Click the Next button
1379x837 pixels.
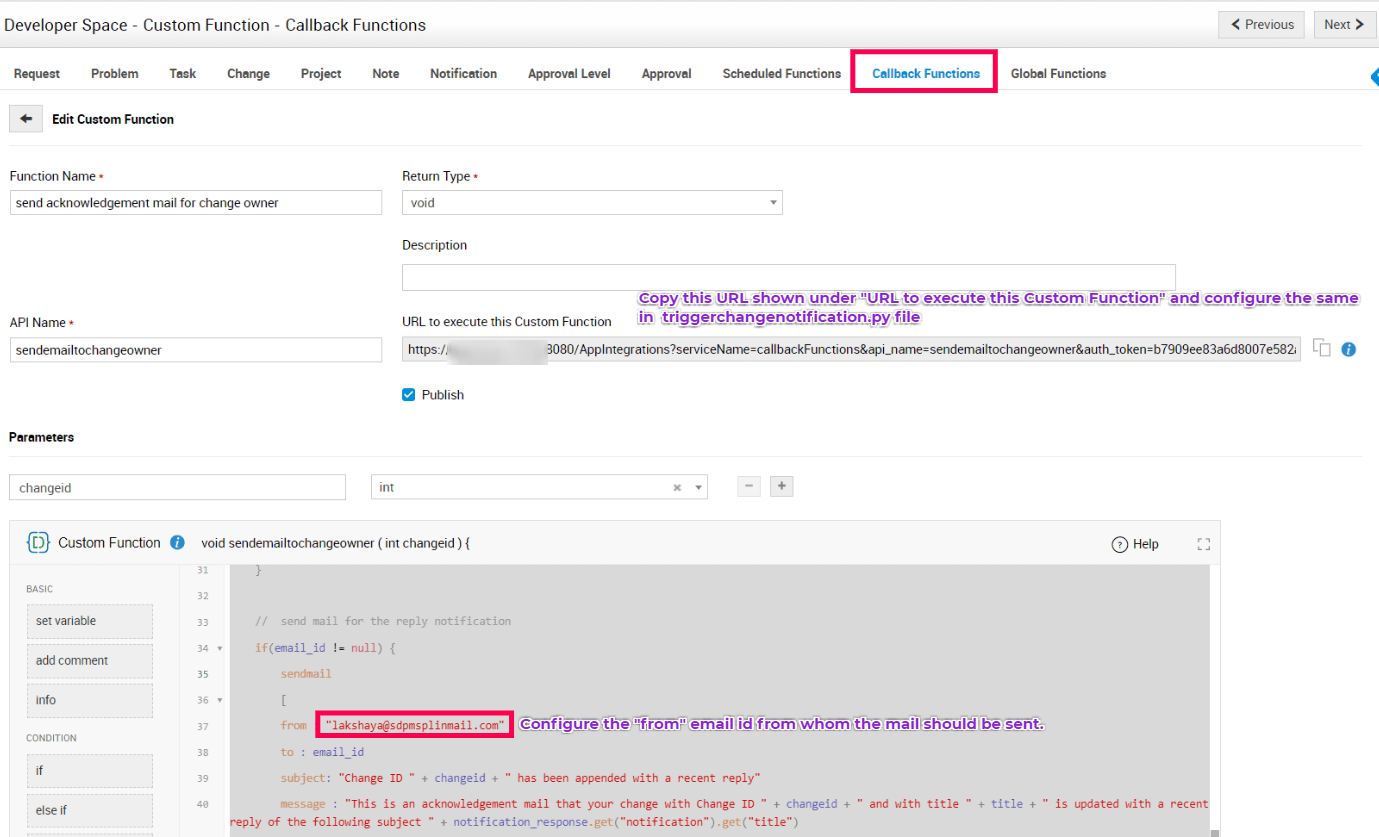[1344, 25]
